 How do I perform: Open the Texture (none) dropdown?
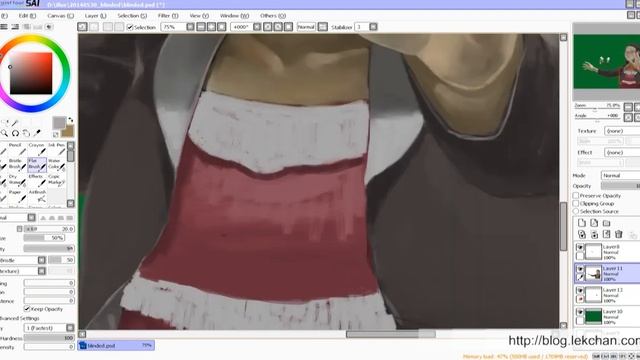tap(622, 131)
